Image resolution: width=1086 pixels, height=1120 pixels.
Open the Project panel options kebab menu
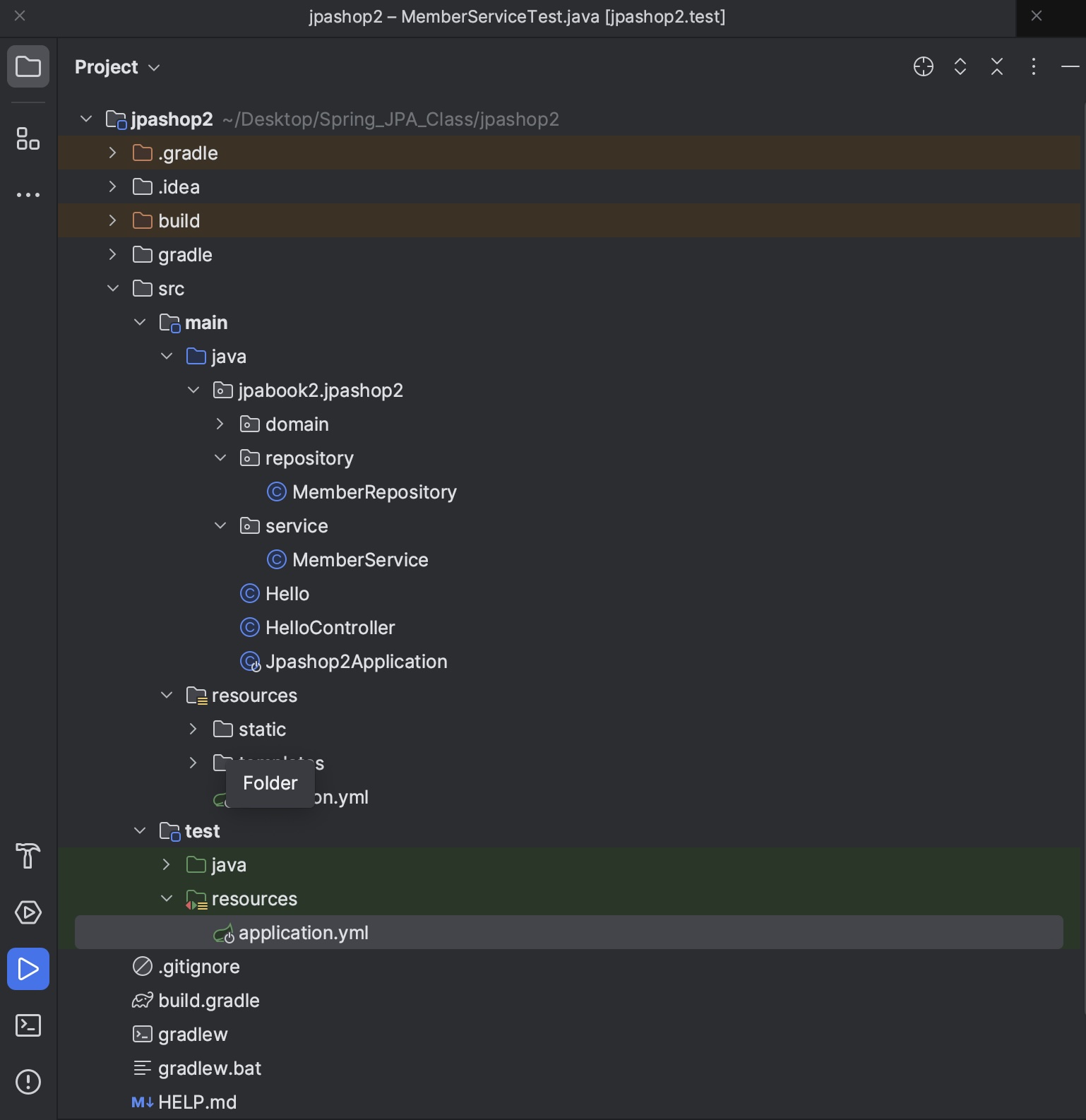point(1033,67)
